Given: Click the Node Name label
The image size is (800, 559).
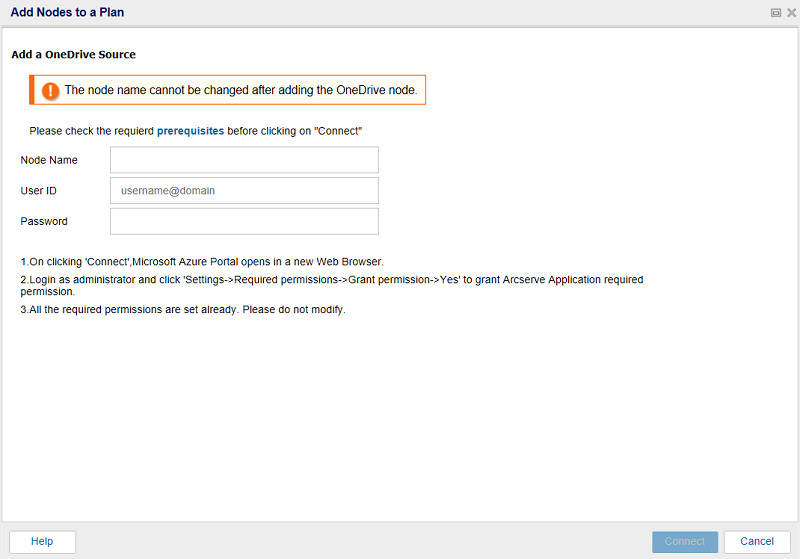Looking at the screenshot, I should click(x=49, y=160).
